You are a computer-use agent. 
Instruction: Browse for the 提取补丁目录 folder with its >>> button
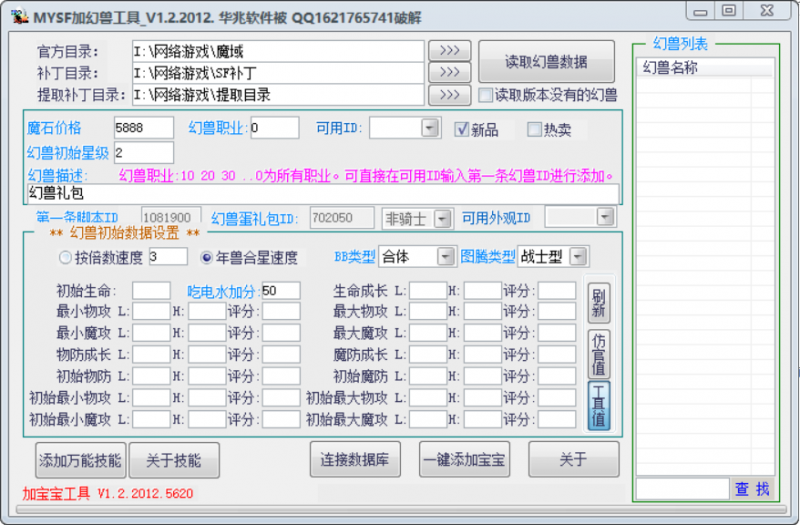coord(449,95)
